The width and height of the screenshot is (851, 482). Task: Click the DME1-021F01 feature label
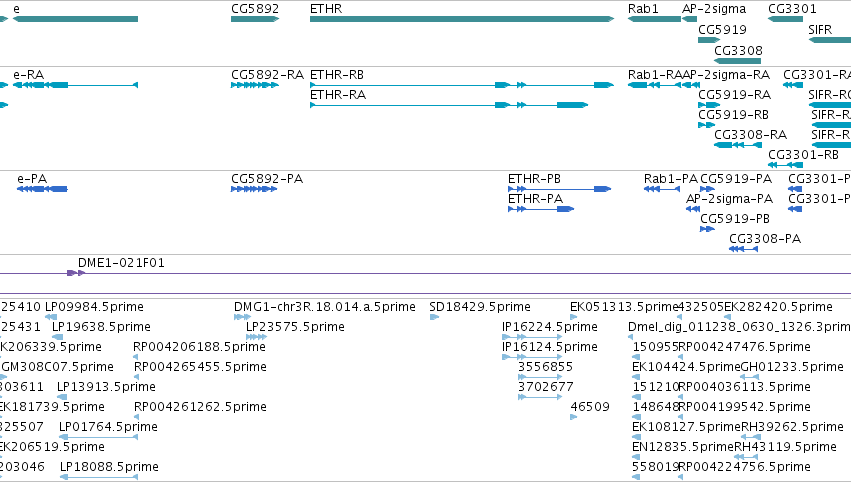121,263
